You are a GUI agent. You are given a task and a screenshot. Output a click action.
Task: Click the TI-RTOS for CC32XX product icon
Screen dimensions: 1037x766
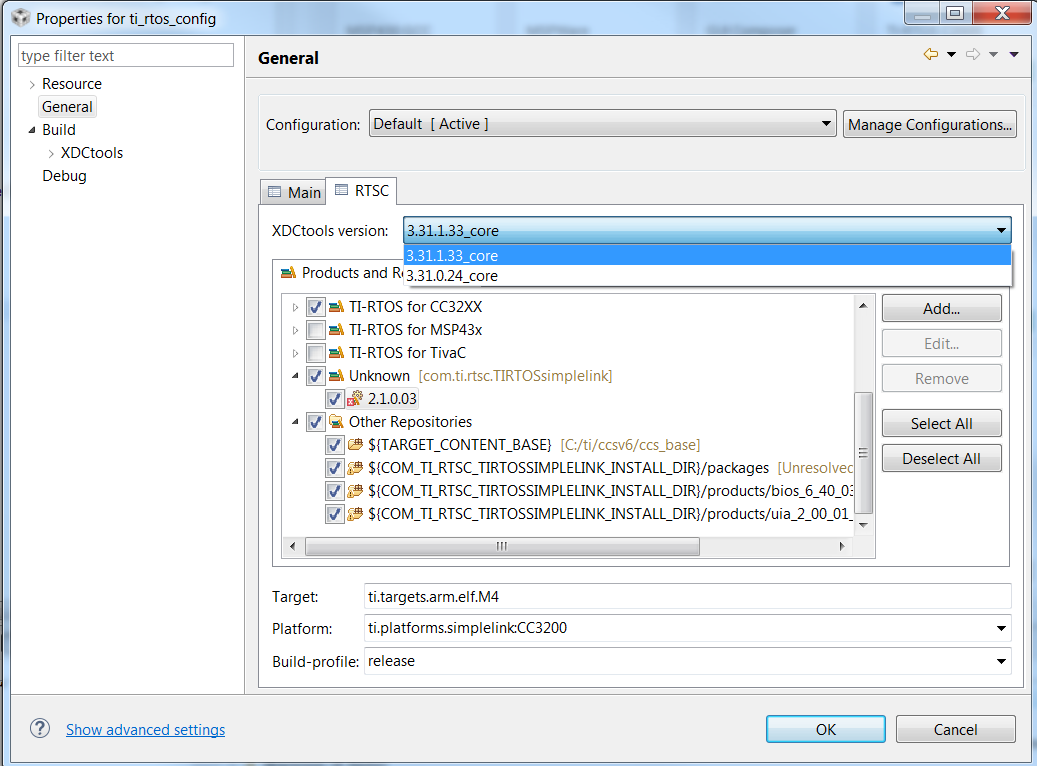coord(337,307)
